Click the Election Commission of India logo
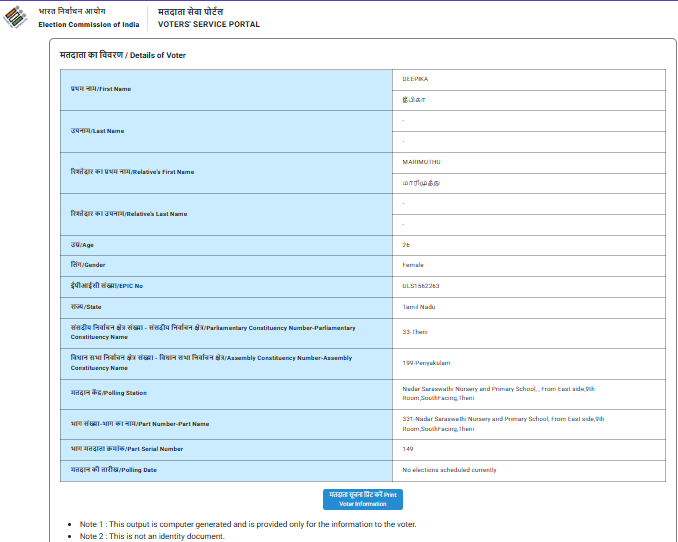Screen dimensions: 678x542 [x=17, y=17]
